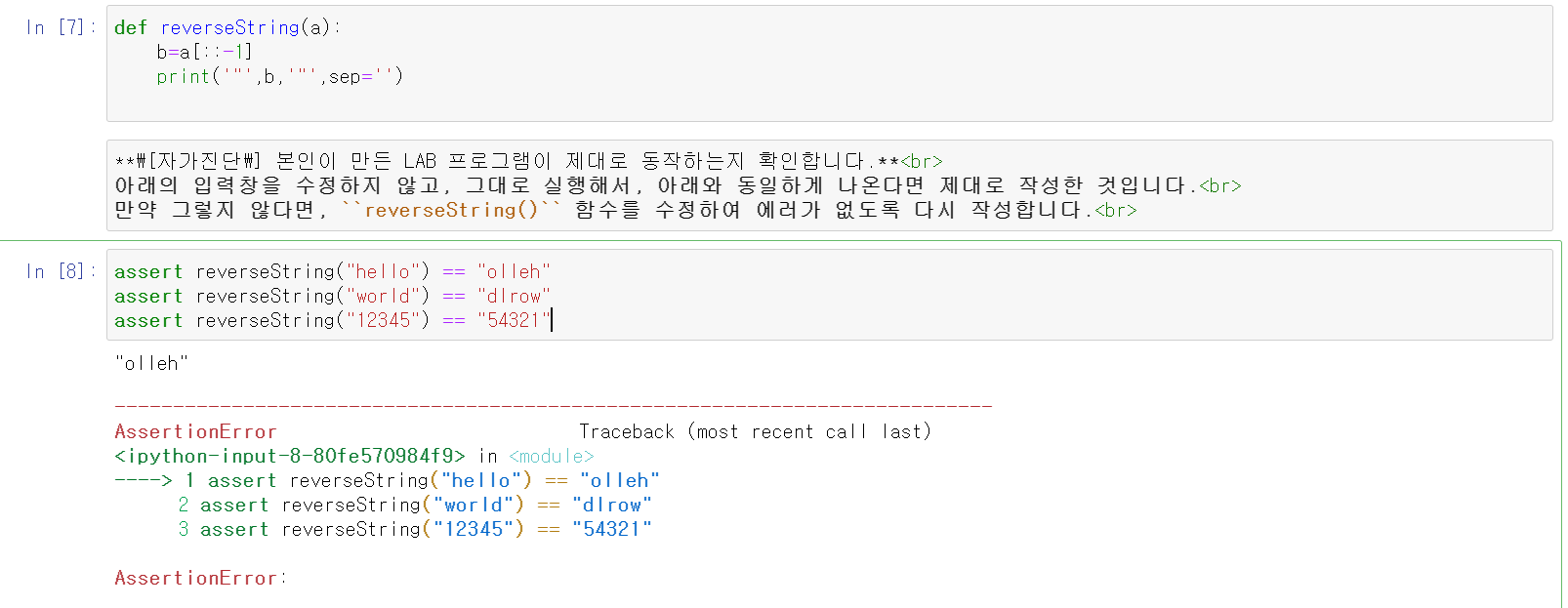This screenshot has height=608, width=1568.
Task: Click the 'b=a[::-1]' code line
Action: [204, 52]
